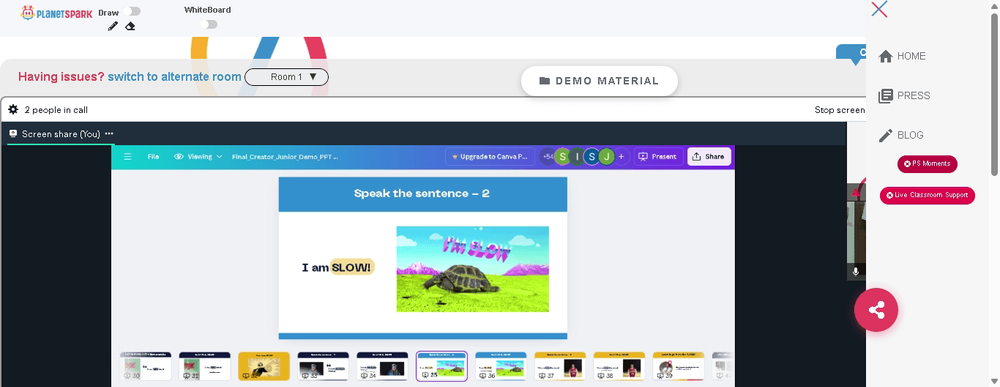Select slide thumbnail 33

323,366
